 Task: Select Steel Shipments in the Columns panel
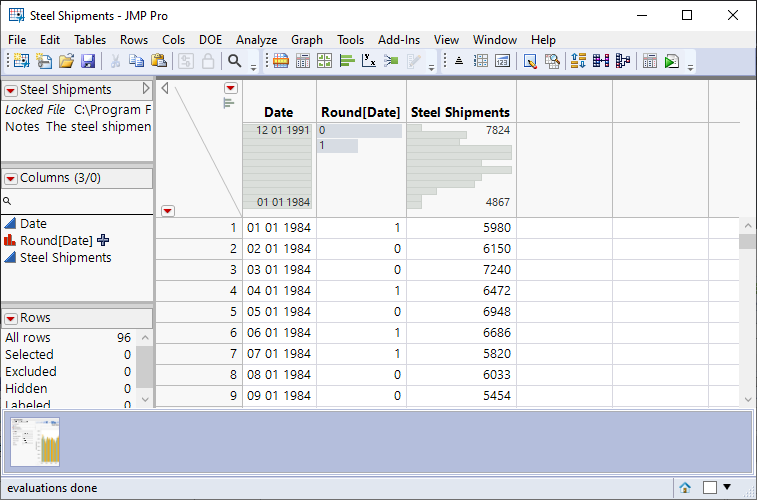(x=65, y=257)
